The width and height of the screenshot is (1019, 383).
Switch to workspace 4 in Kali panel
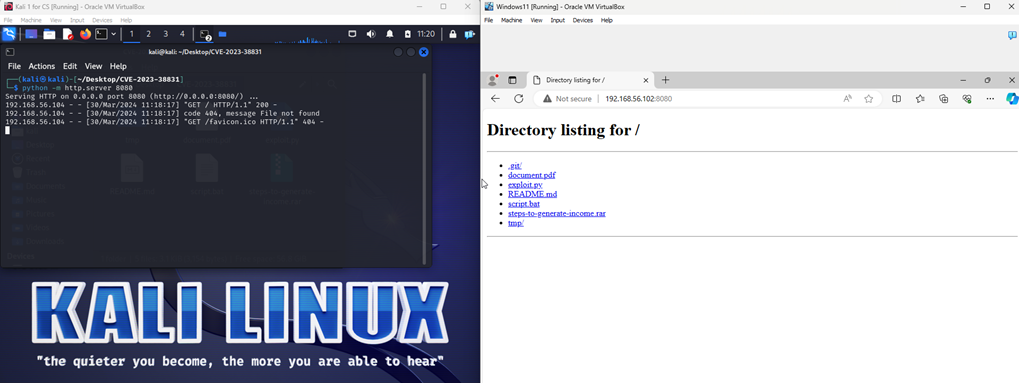click(182, 34)
